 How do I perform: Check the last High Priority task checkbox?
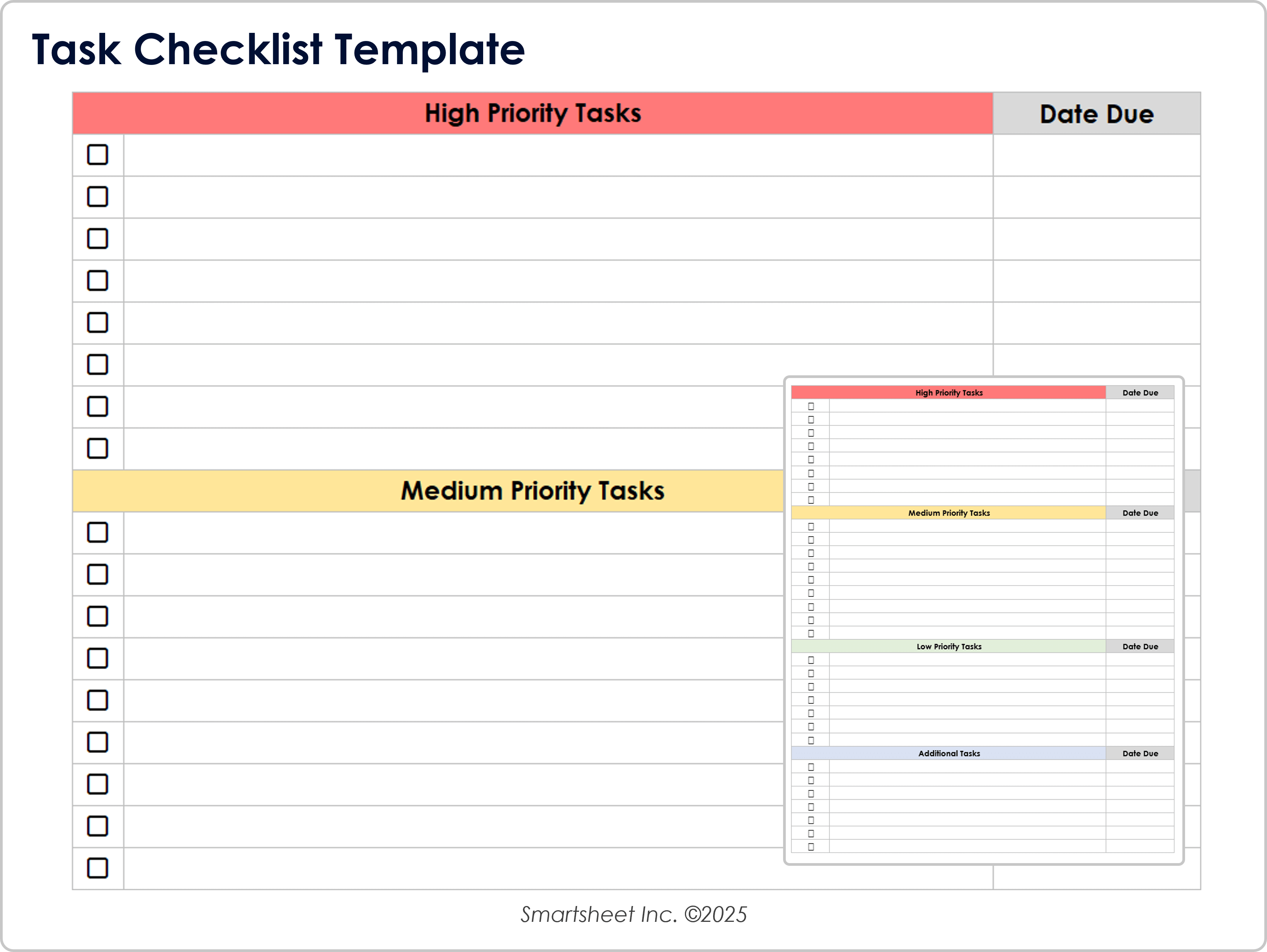[97, 448]
